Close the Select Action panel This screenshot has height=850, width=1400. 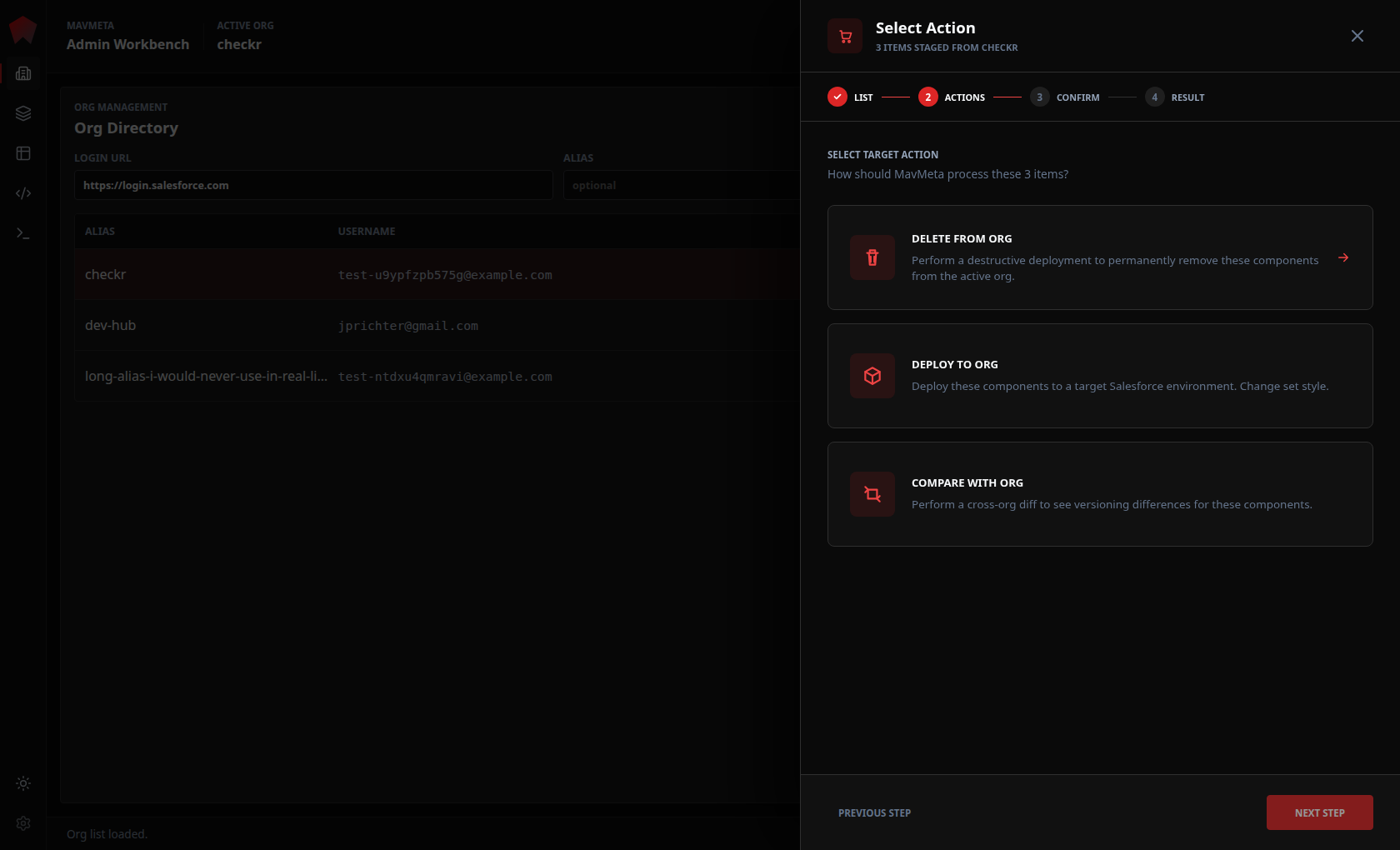click(x=1357, y=36)
